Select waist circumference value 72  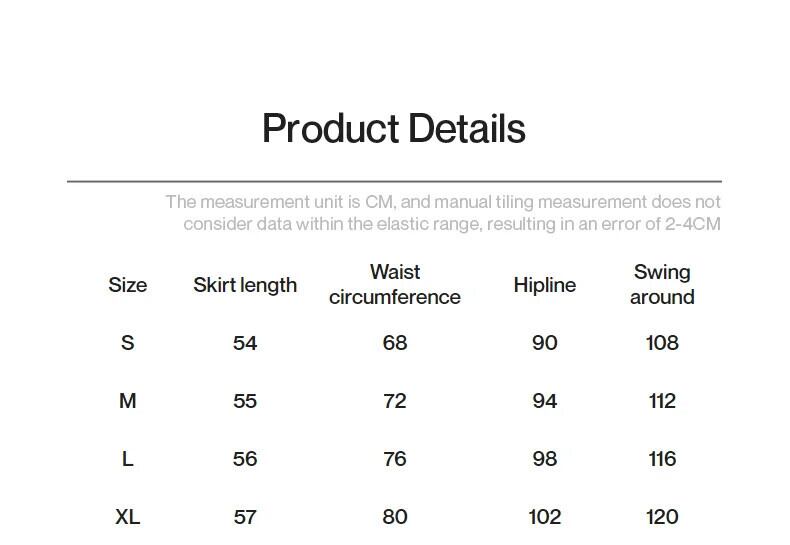(395, 401)
